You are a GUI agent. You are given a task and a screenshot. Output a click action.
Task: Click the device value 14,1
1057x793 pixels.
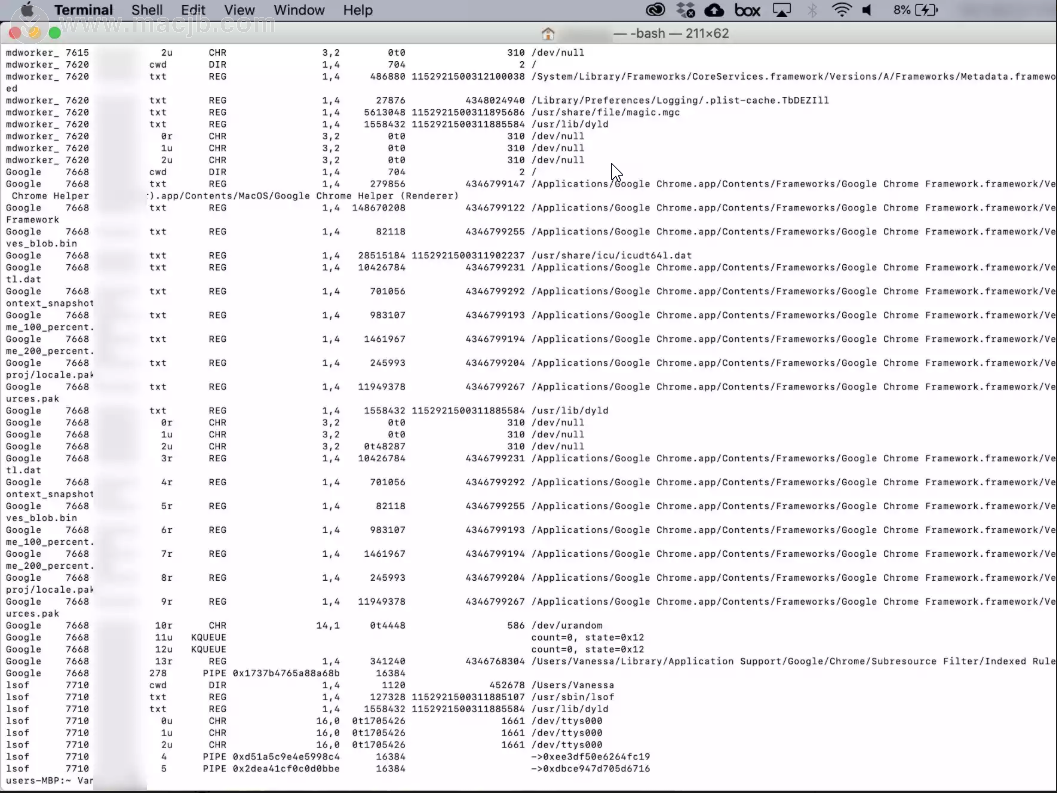click(328, 626)
